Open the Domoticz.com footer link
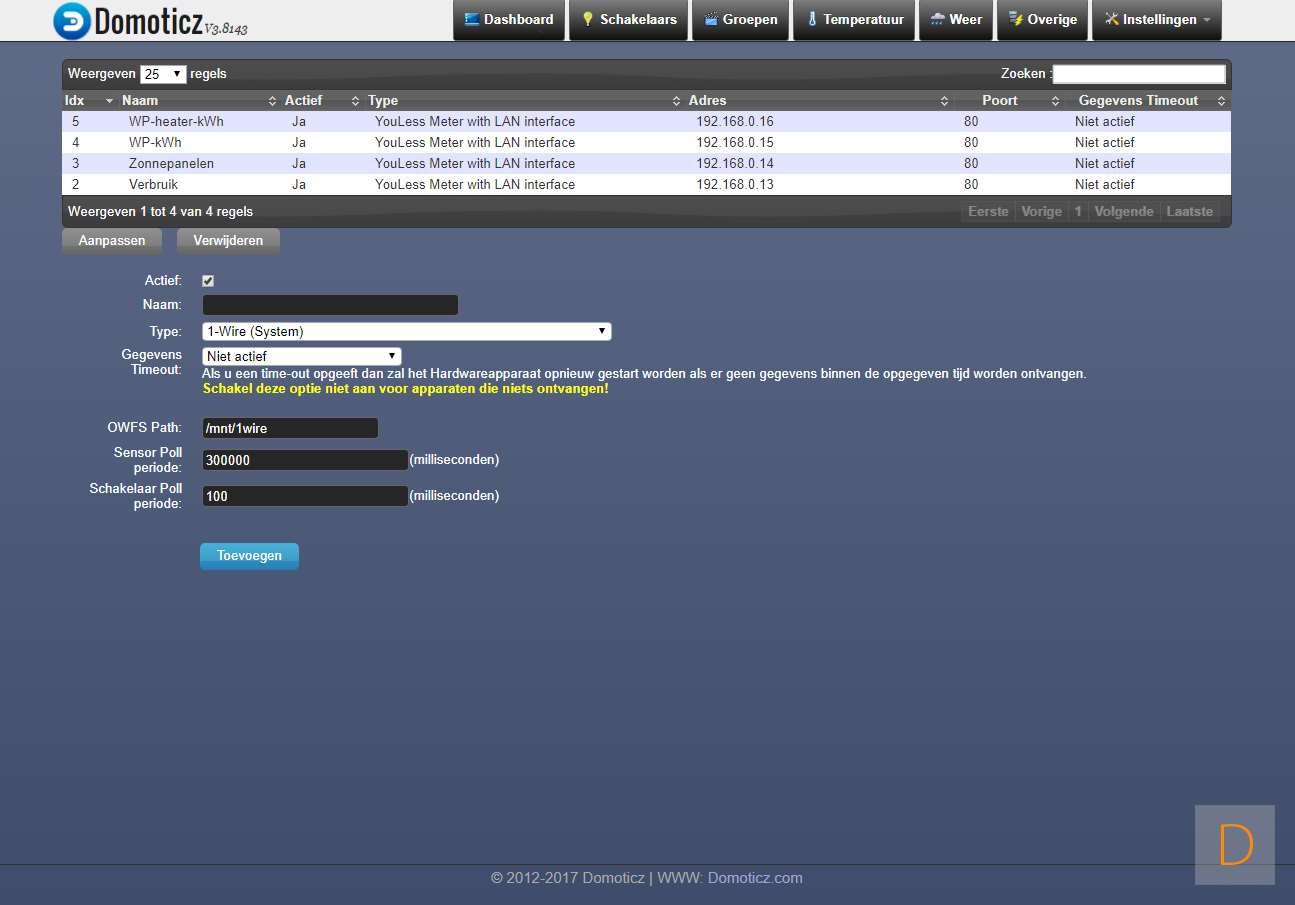Viewport: 1295px width, 905px height. [x=755, y=878]
